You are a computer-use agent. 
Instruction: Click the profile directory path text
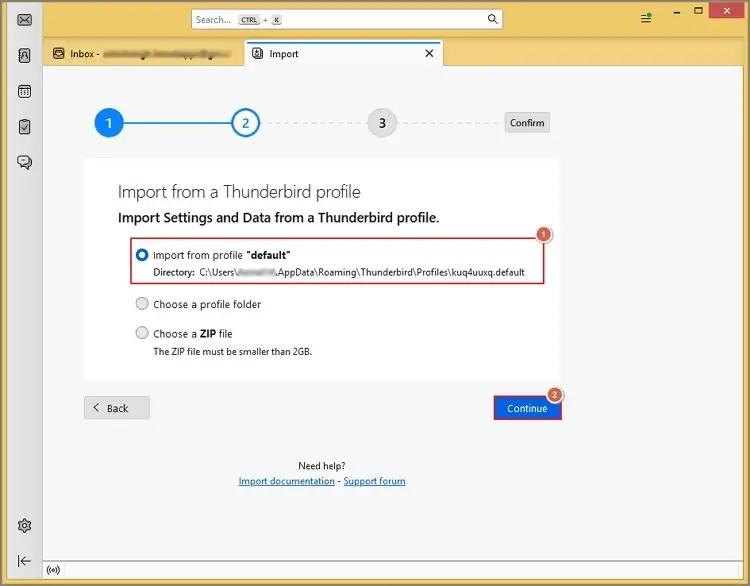(x=362, y=273)
